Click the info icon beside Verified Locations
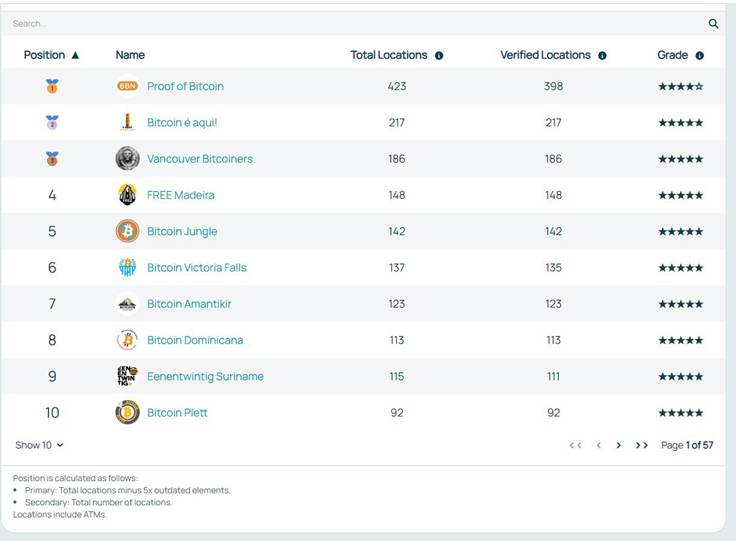 [602, 55]
